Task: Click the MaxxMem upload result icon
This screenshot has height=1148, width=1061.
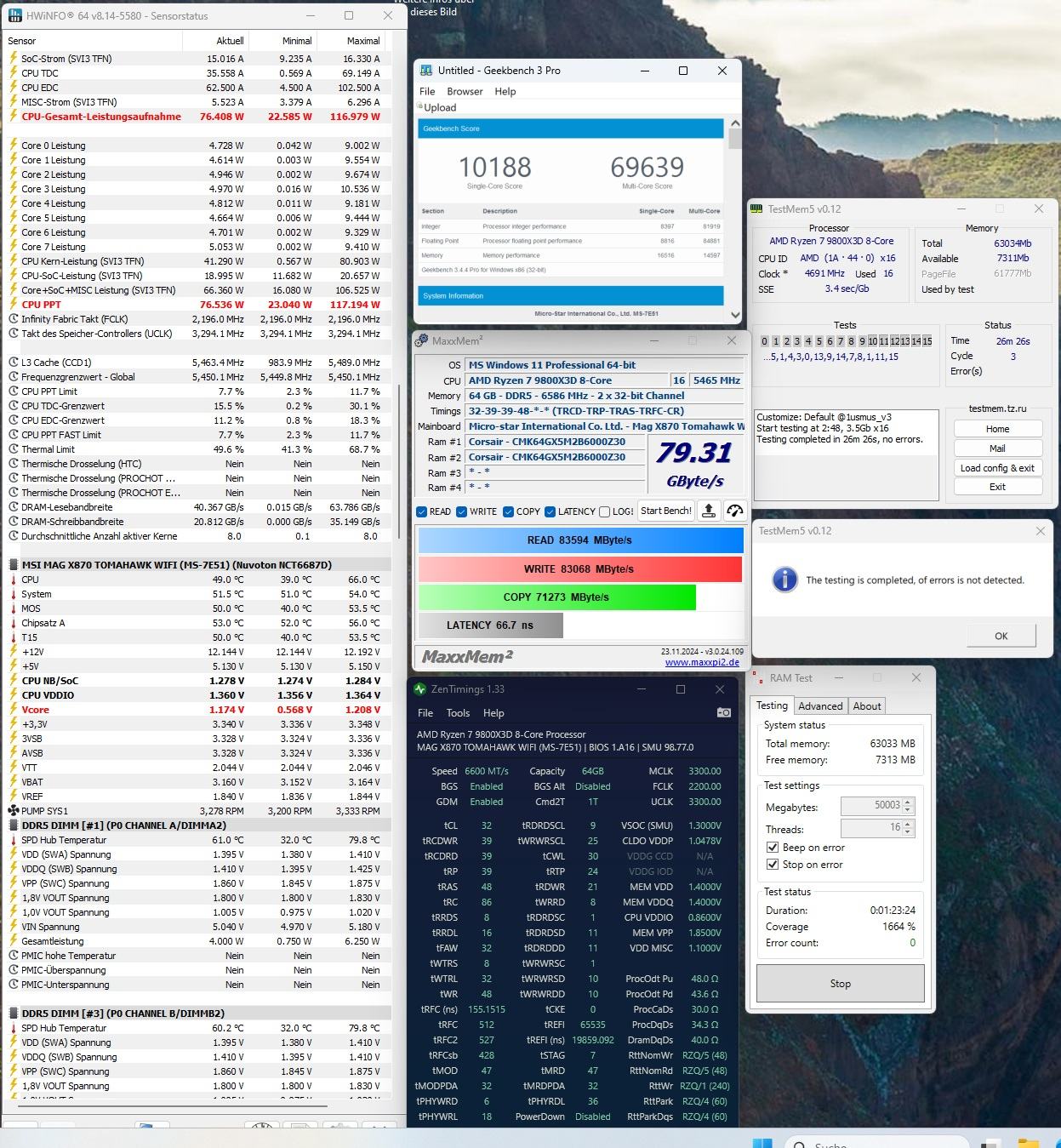Action: pyautogui.click(x=708, y=511)
